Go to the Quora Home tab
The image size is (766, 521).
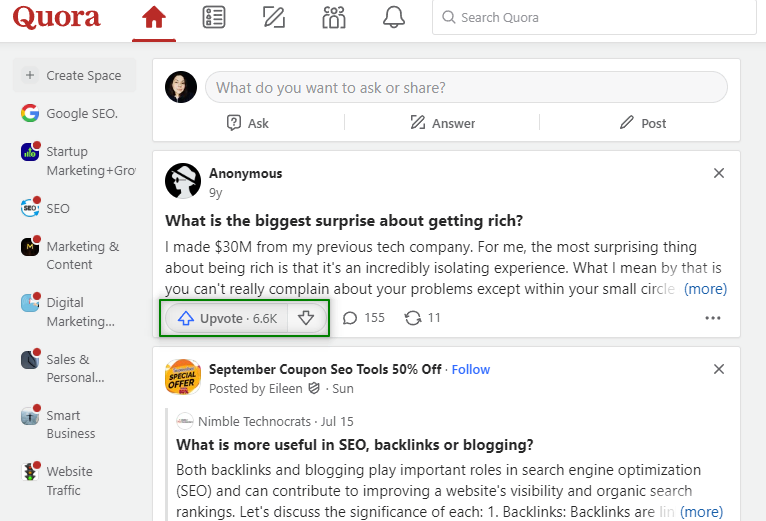coord(153,18)
